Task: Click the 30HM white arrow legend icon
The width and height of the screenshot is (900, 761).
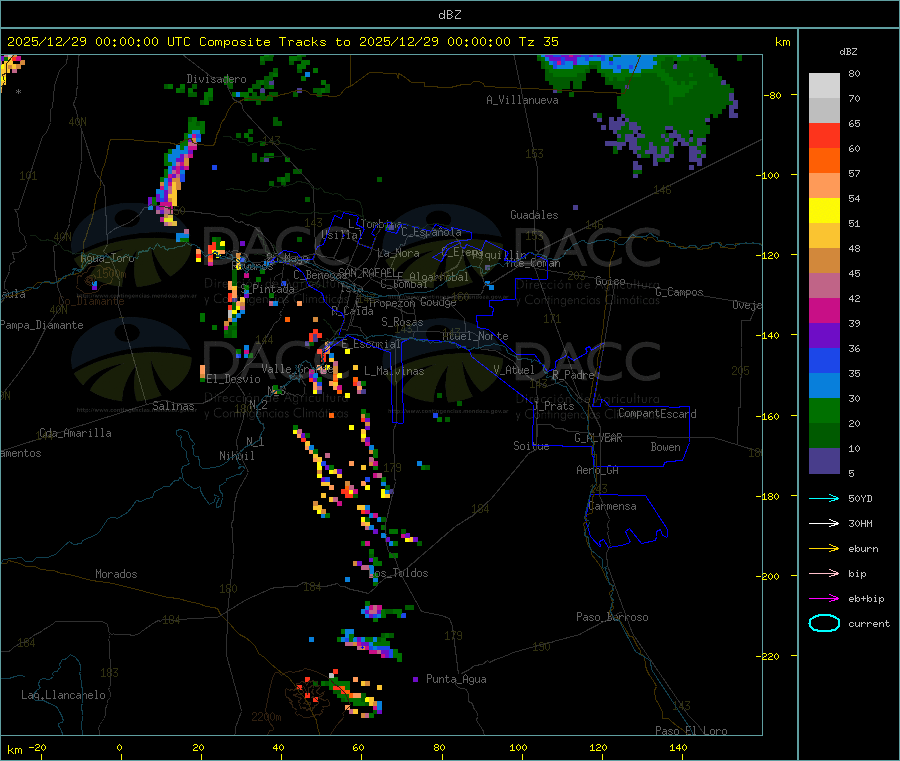Action: [x=824, y=523]
